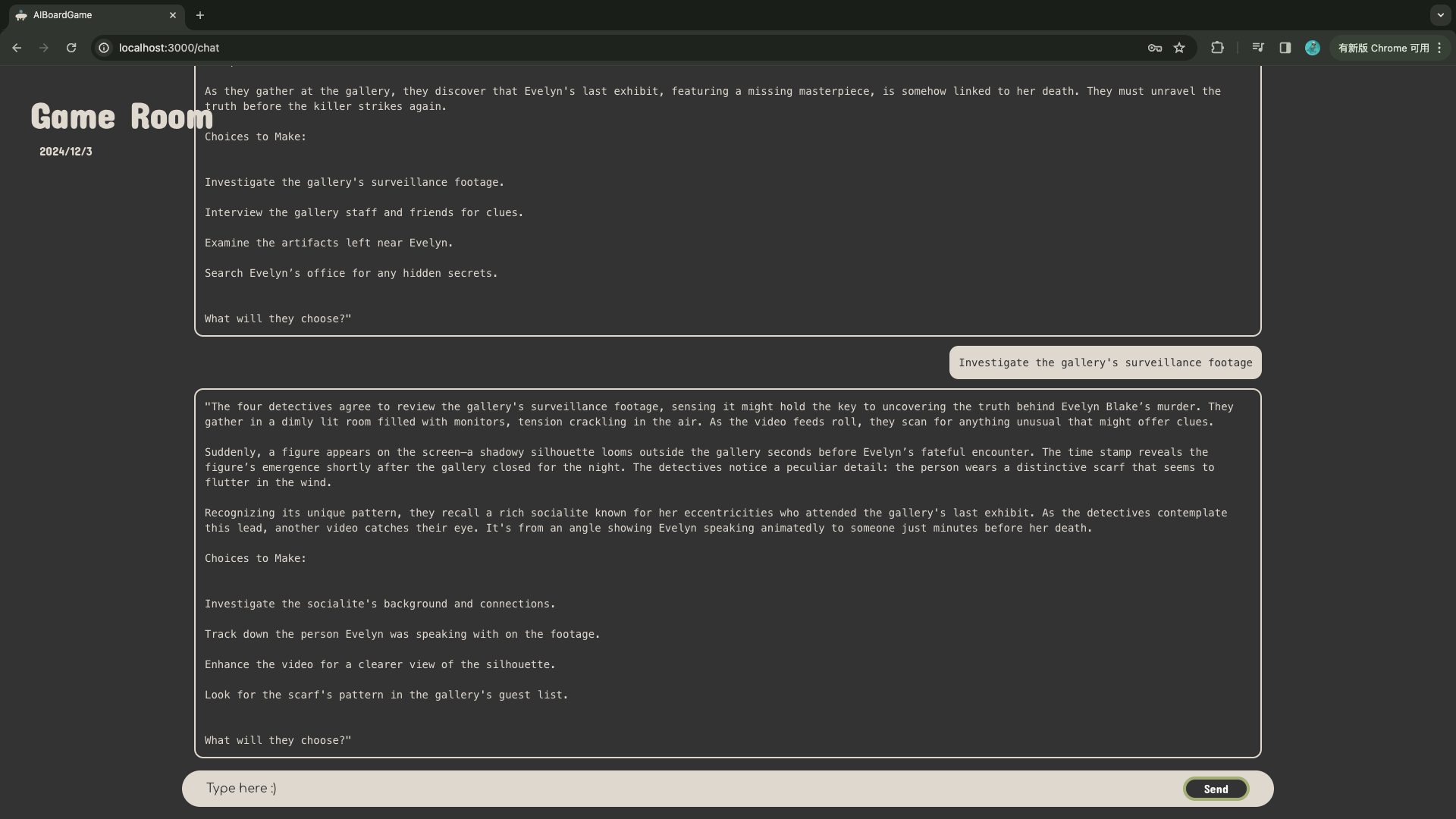View site information icon in address bar
The width and height of the screenshot is (1456, 819).
[105, 48]
